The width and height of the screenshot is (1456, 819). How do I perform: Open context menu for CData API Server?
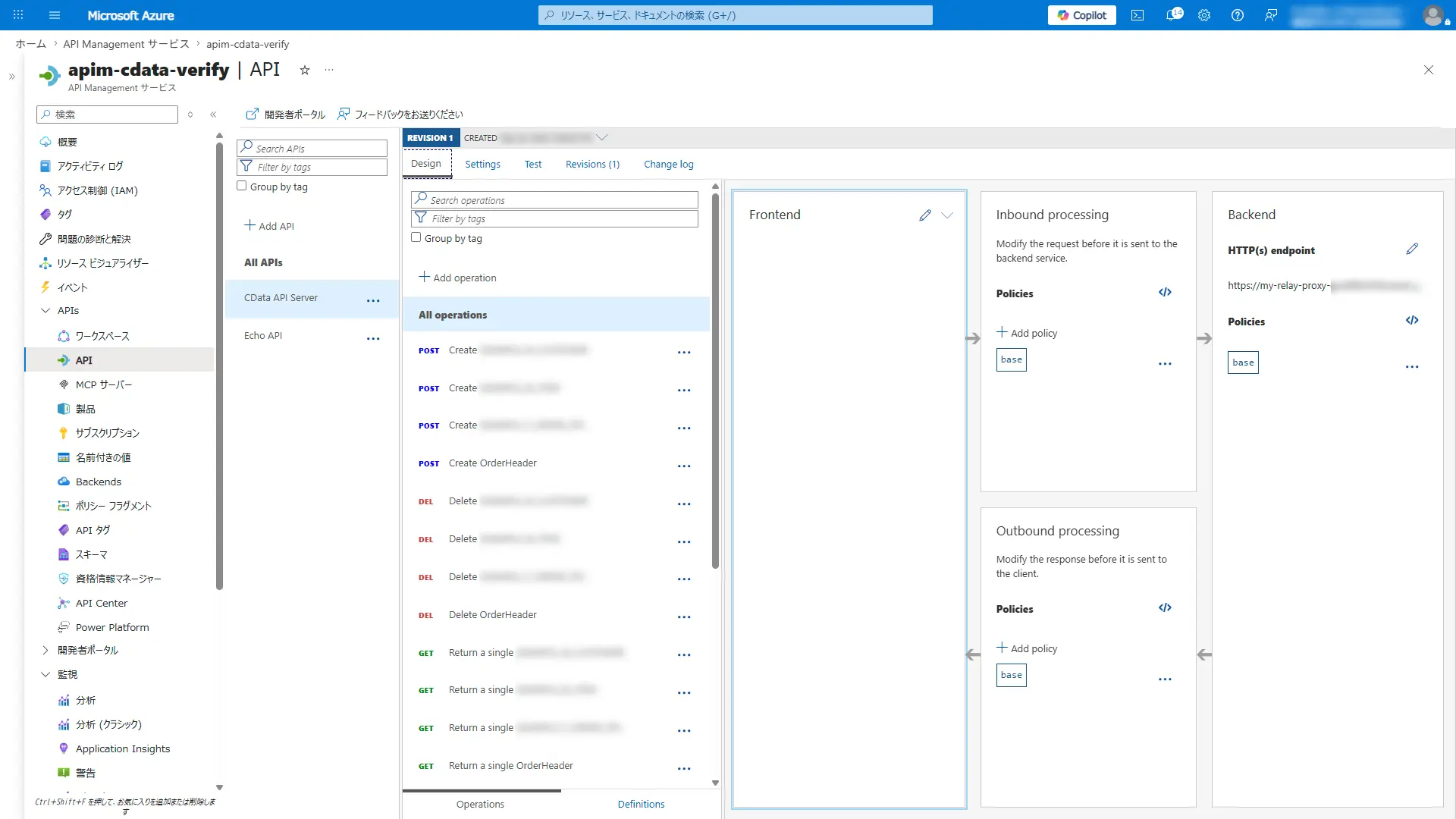373,301
